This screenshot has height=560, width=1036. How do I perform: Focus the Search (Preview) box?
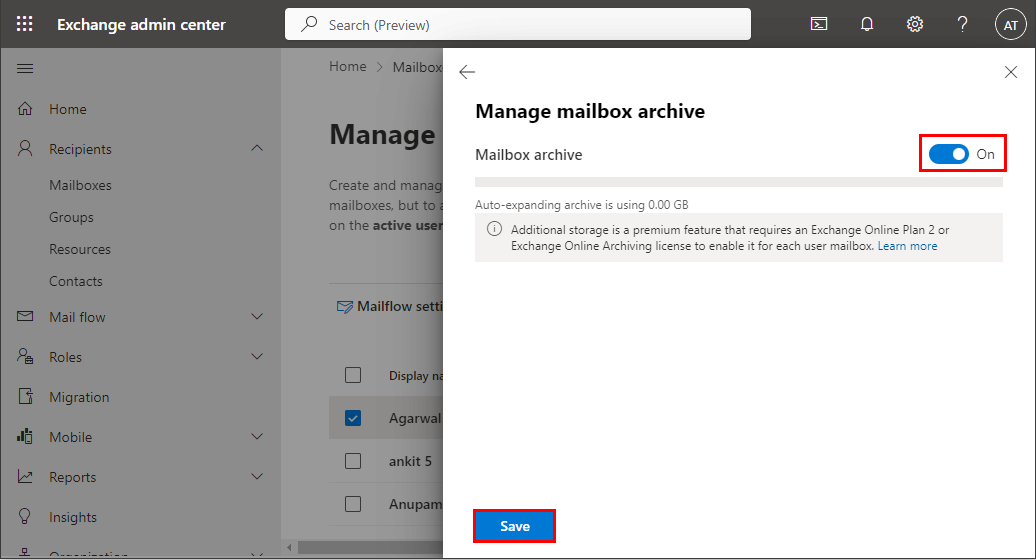518,24
